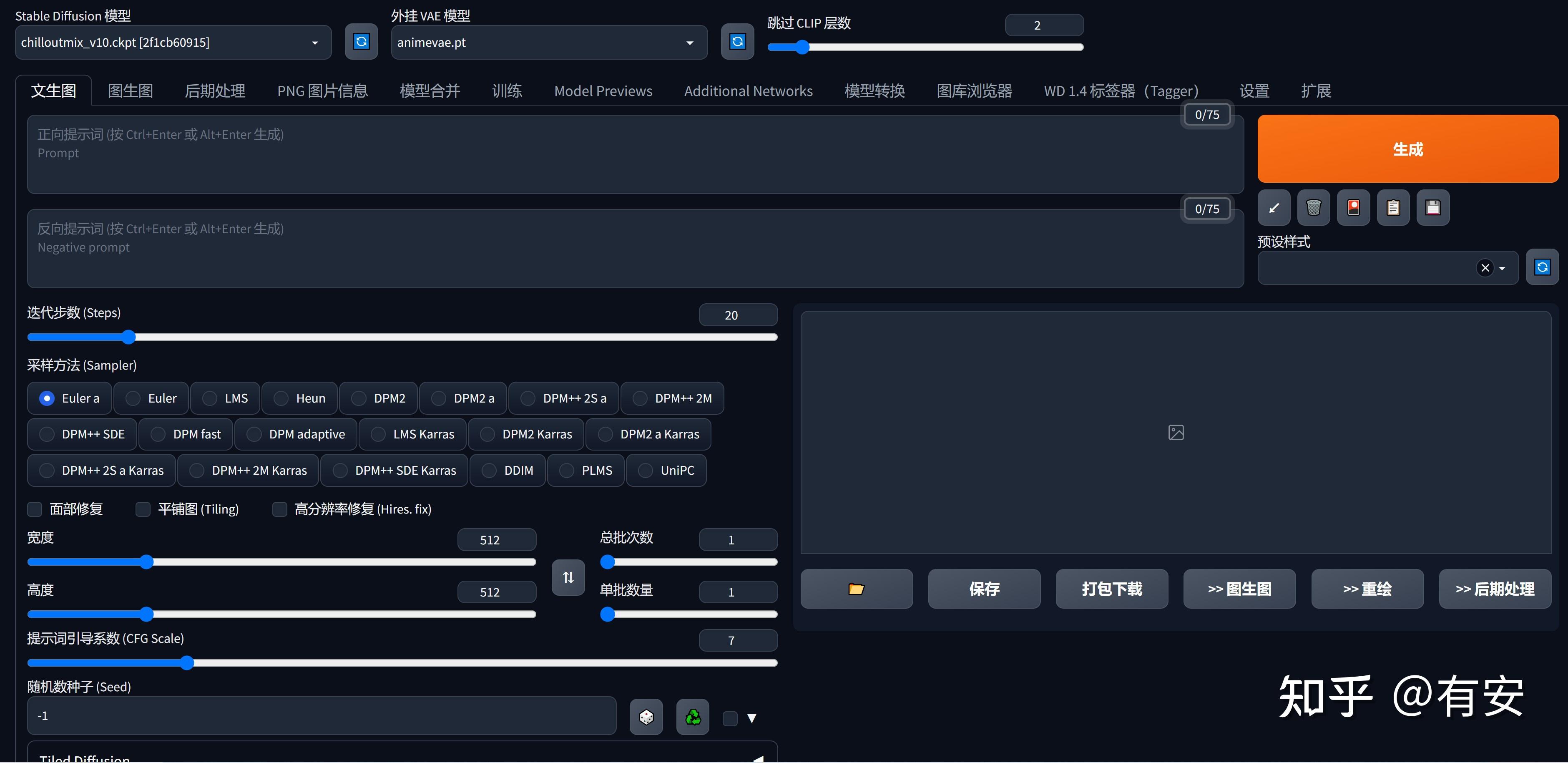
Task: Refresh the Stable Diffusion model list
Action: (361, 41)
